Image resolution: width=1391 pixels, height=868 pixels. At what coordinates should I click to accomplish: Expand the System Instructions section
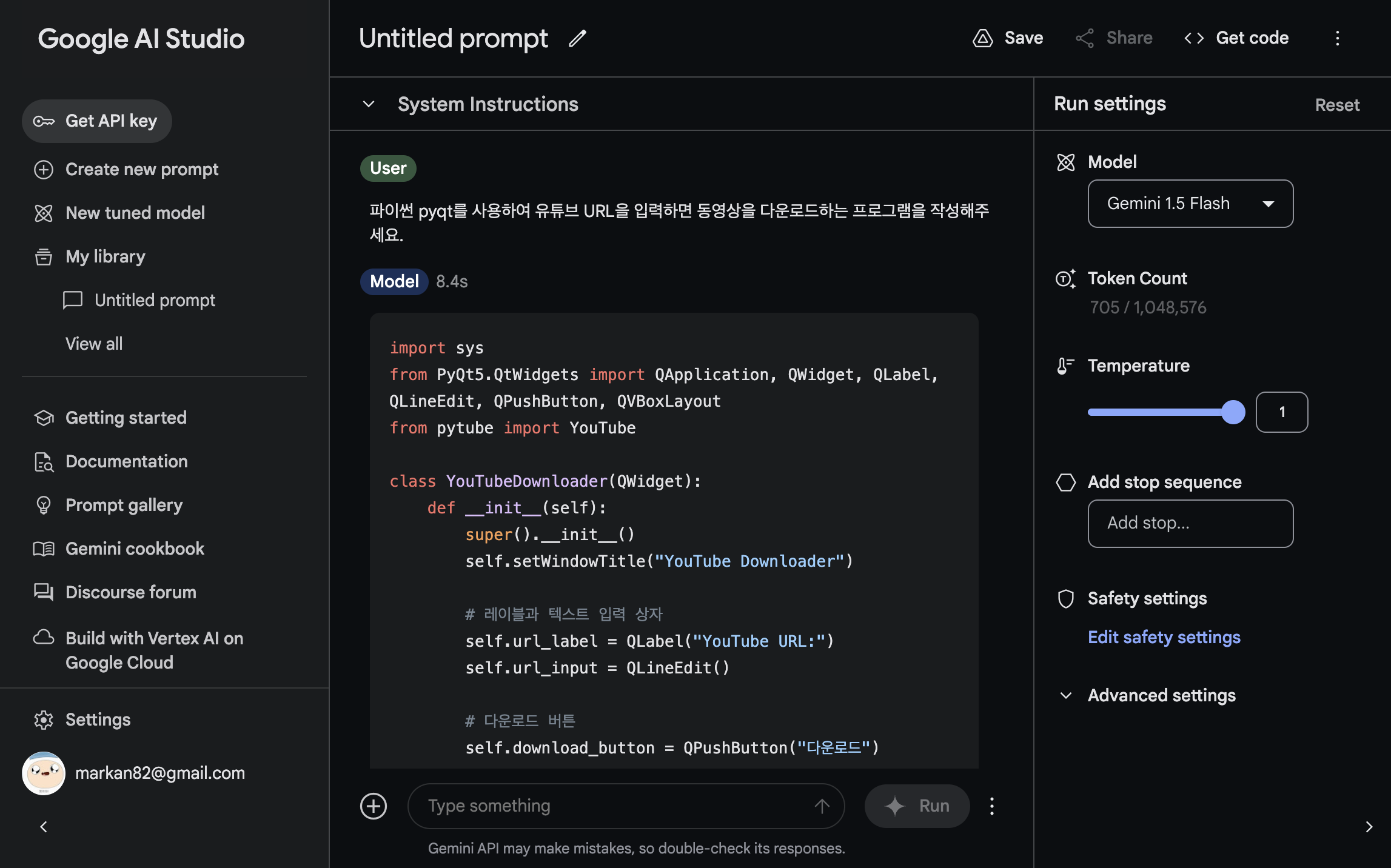(x=369, y=104)
